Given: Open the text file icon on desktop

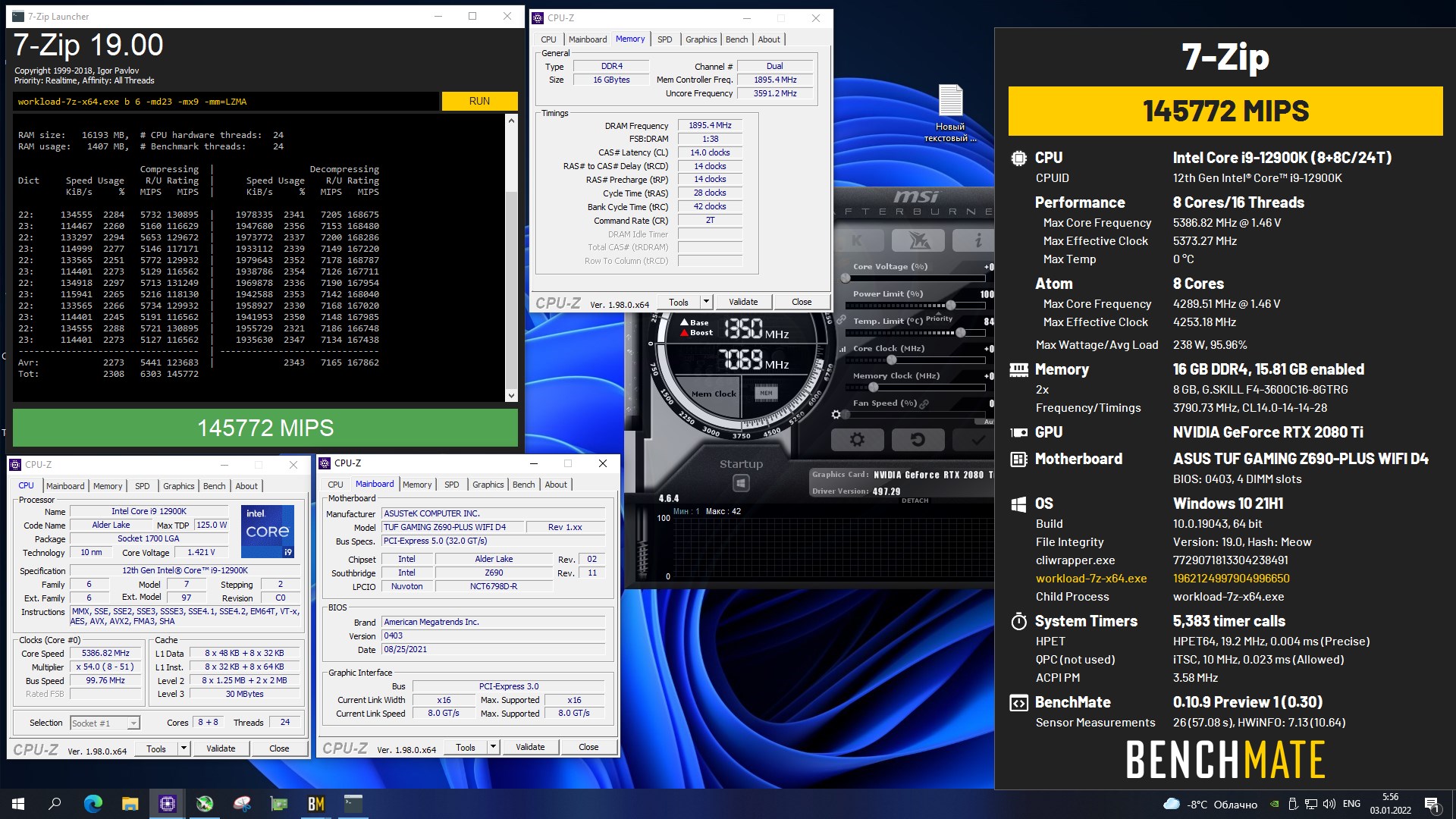Looking at the screenshot, I should point(950,113).
